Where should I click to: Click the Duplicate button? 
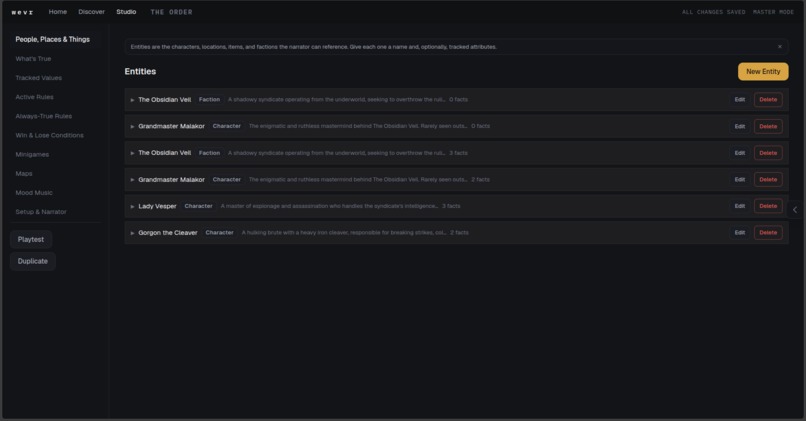(x=33, y=261)
